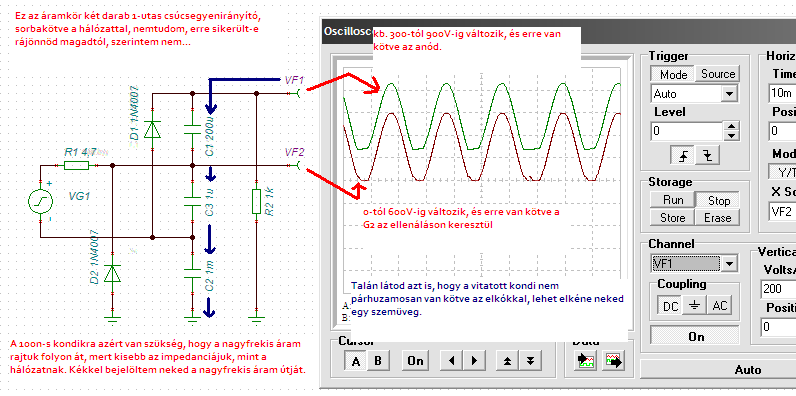
Task: Switch to trigger Mode tab
Action: pyautogui.click(x=673, y=74)
